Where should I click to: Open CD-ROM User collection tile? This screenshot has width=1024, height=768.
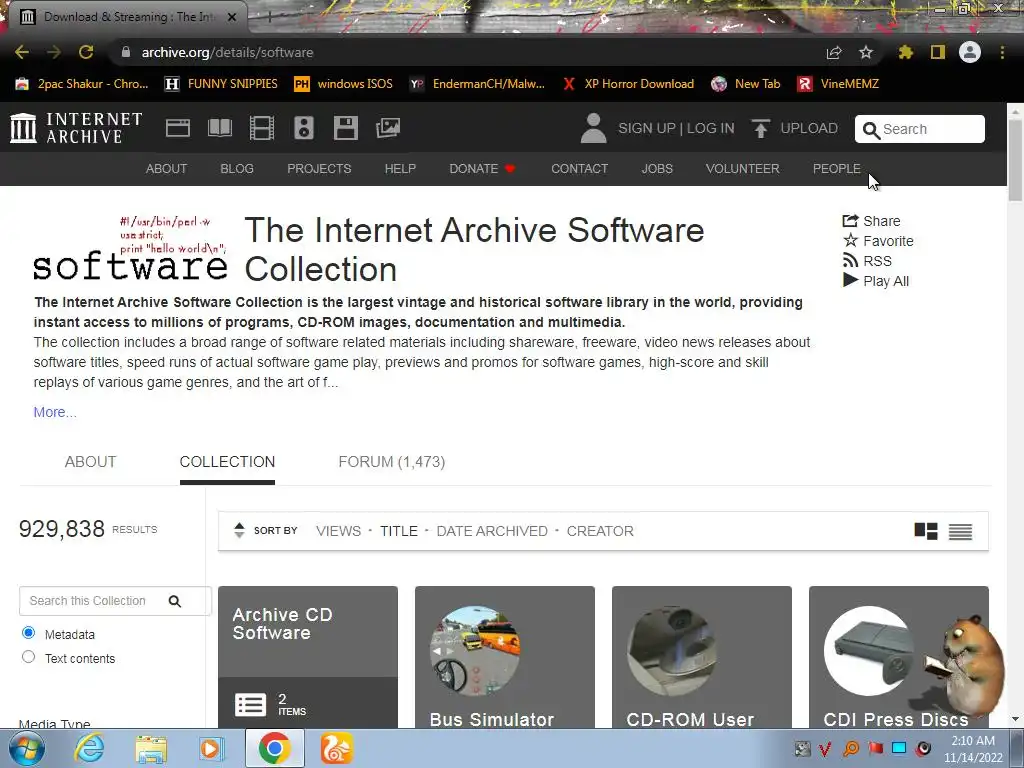(x=702, y=657)
